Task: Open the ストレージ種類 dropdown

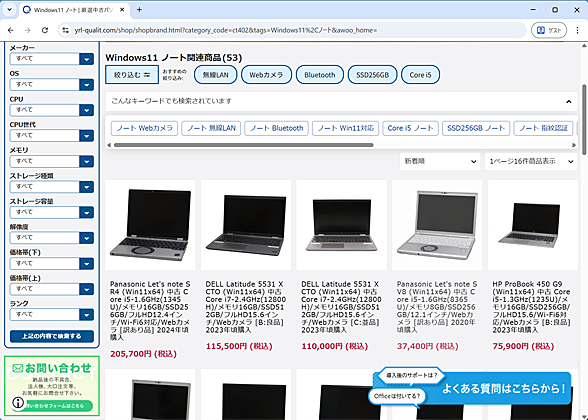Action: pyautogui.click(x=52, y=187)
